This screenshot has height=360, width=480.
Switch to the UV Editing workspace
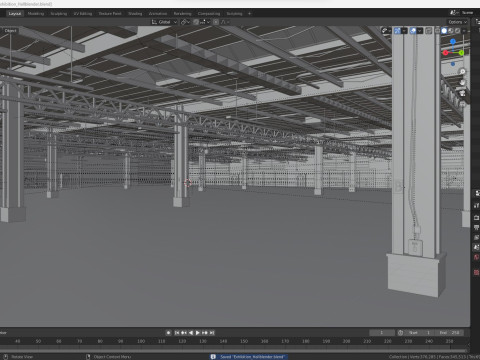(83, 13)
